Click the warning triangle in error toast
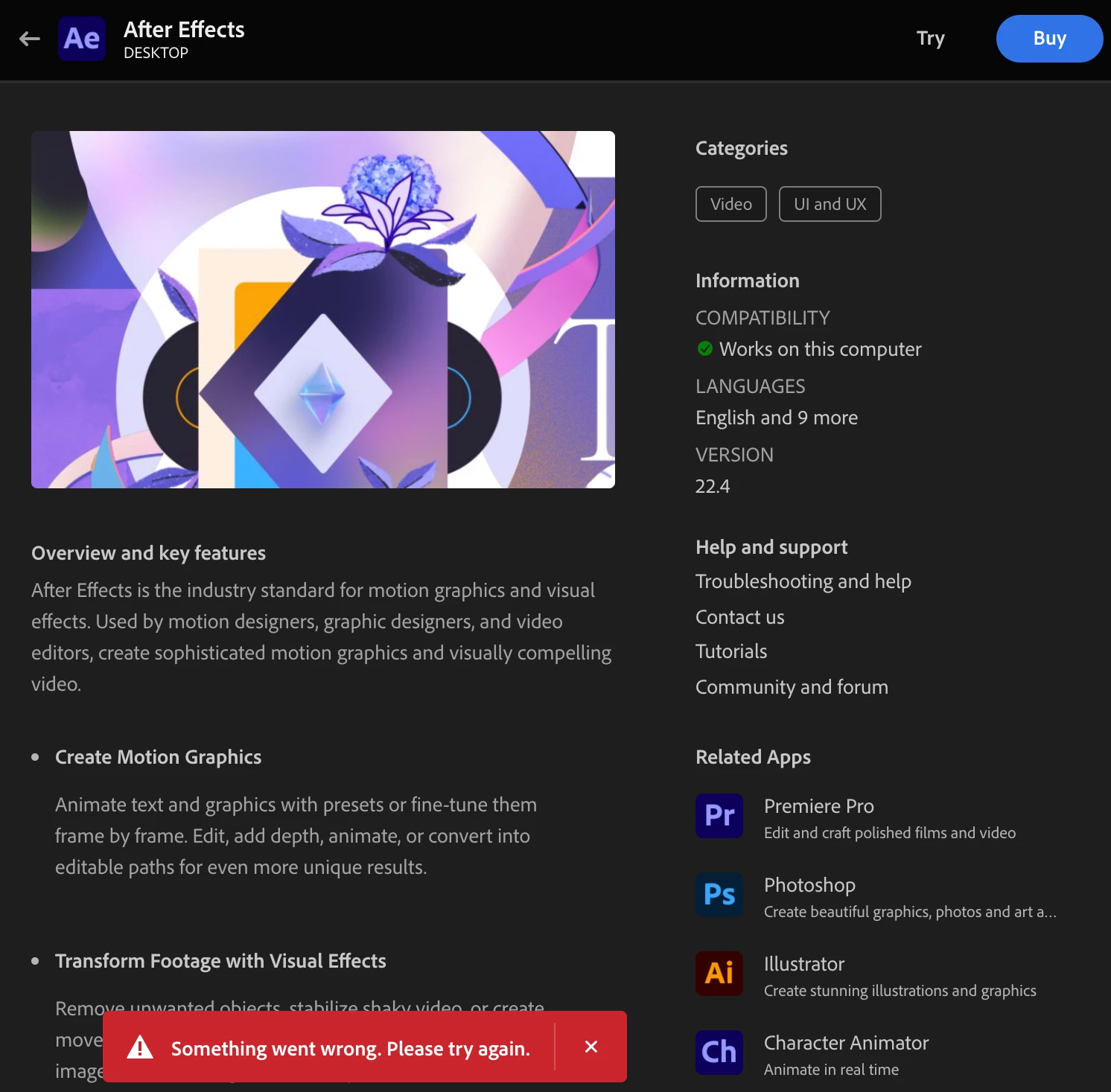Image resolution: width=1111 pixels, height=1092 pixels. point(140,1047)
